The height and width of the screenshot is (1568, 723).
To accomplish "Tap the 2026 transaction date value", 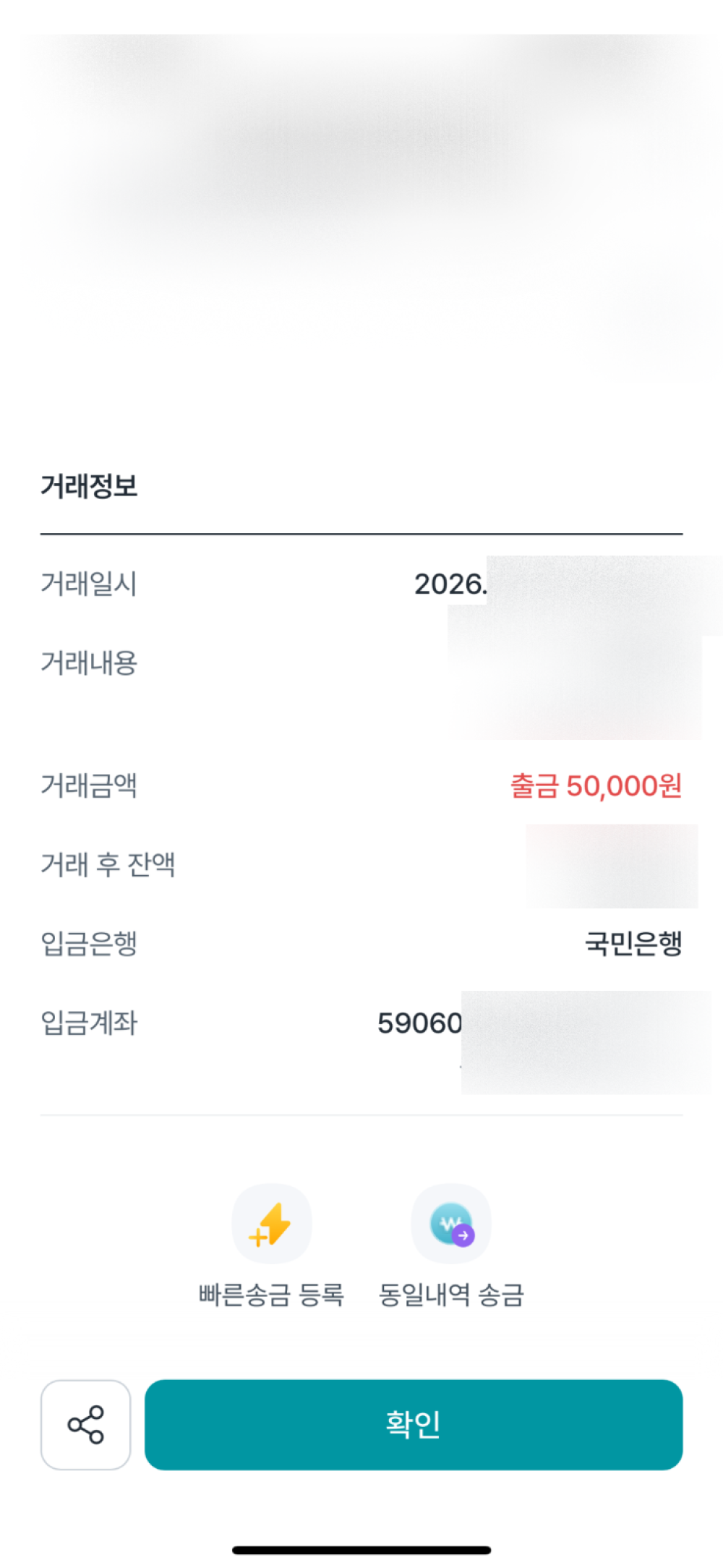I will (450, 584).
